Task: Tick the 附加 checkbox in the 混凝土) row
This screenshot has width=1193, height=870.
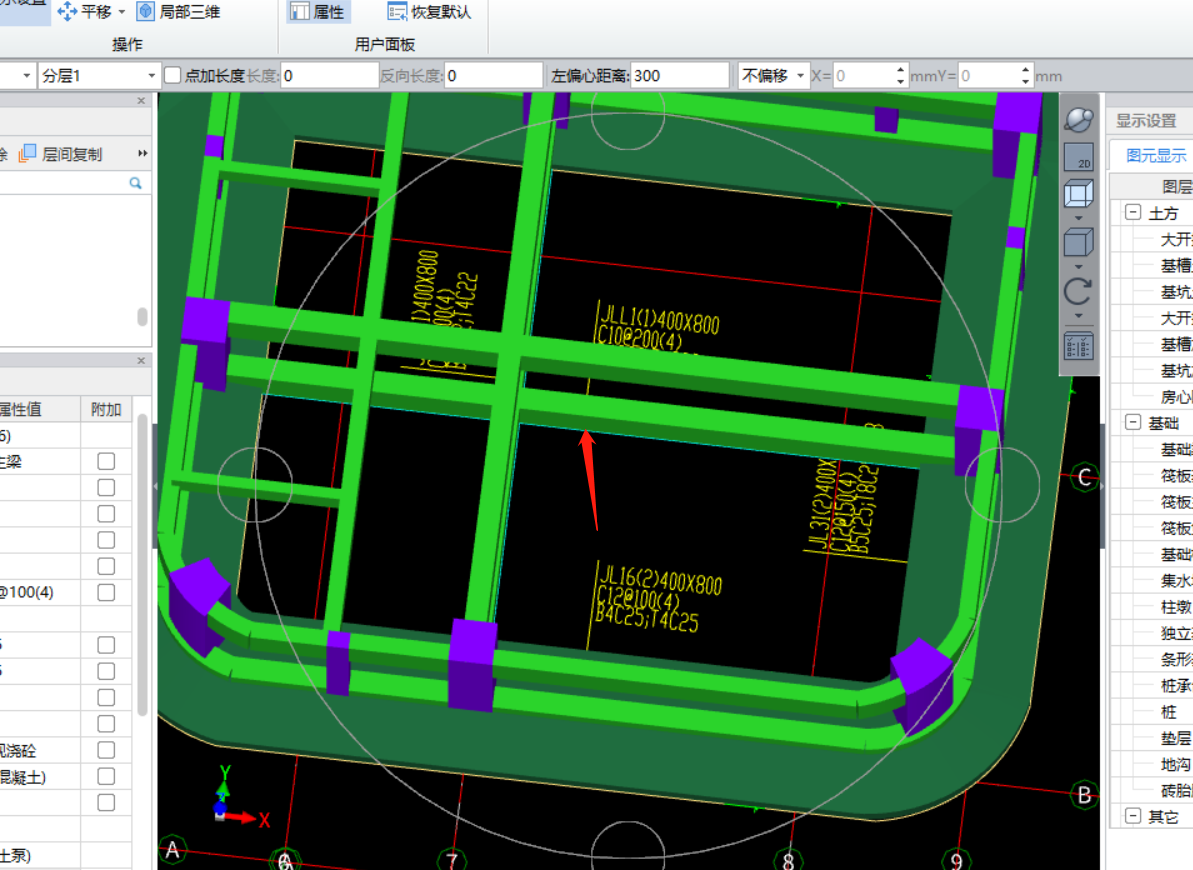Action: point(107,776)
